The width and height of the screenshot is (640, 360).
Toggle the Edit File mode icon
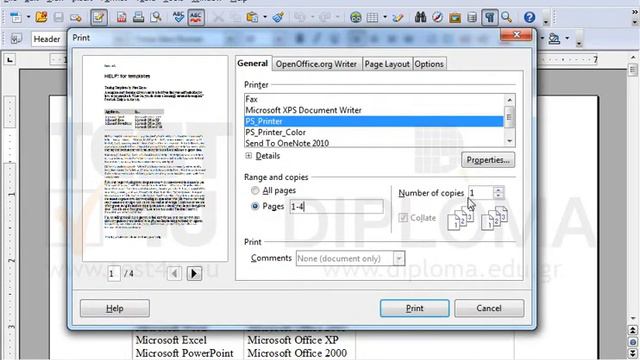pyautogui.click(x=99, y=17)
